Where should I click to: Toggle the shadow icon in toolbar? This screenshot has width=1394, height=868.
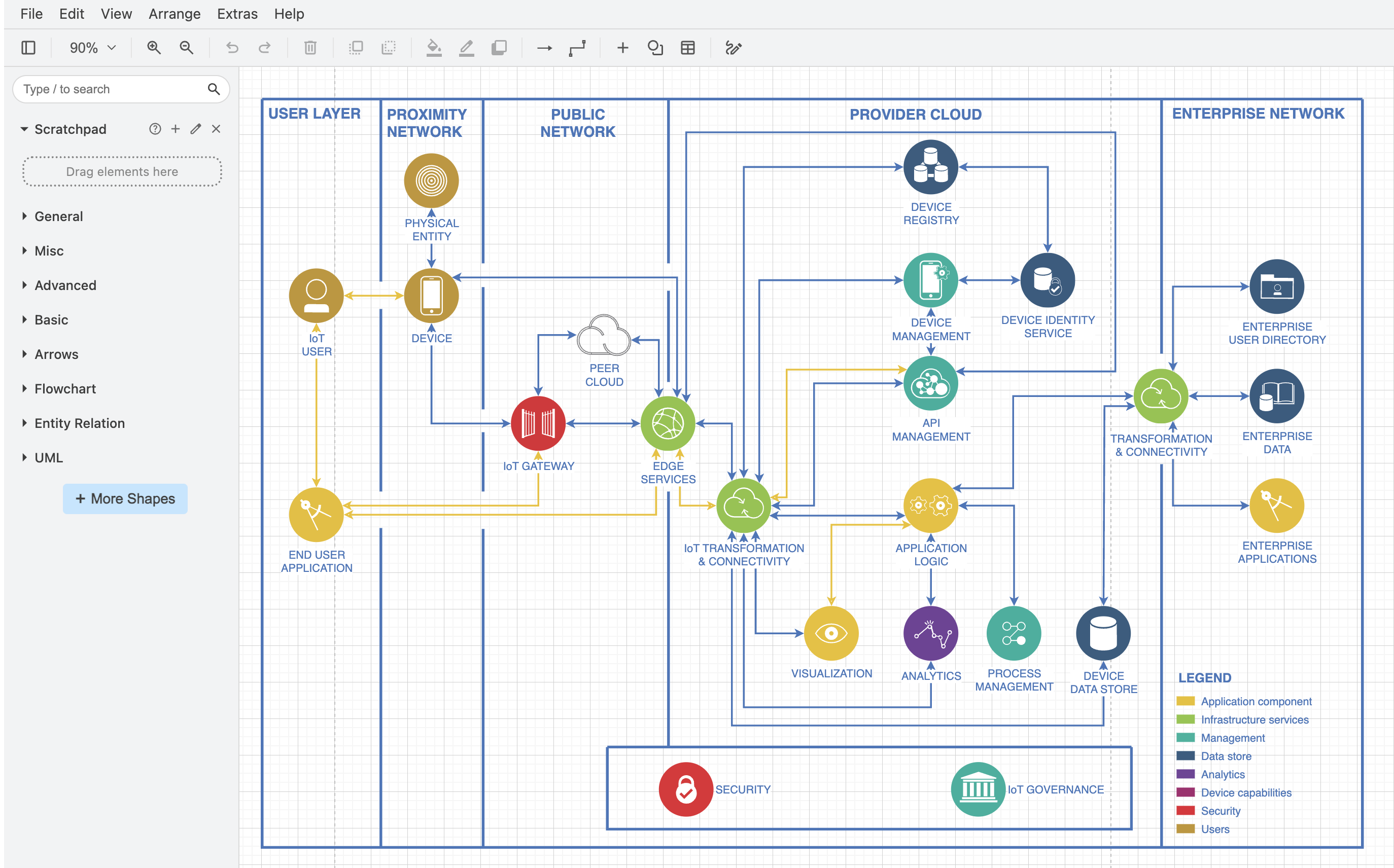(x=499, y=48)
